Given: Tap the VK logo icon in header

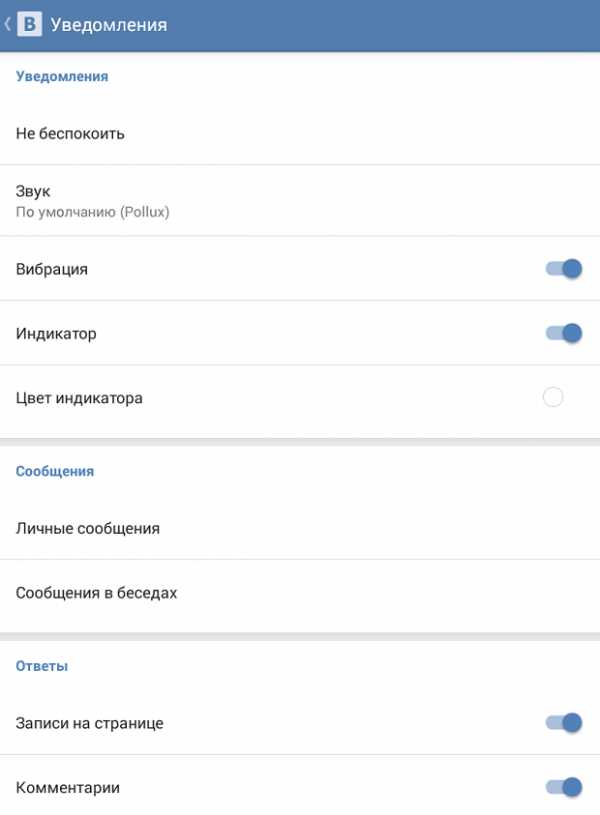Looking at the screenshot, I should (x=29, y=24).
